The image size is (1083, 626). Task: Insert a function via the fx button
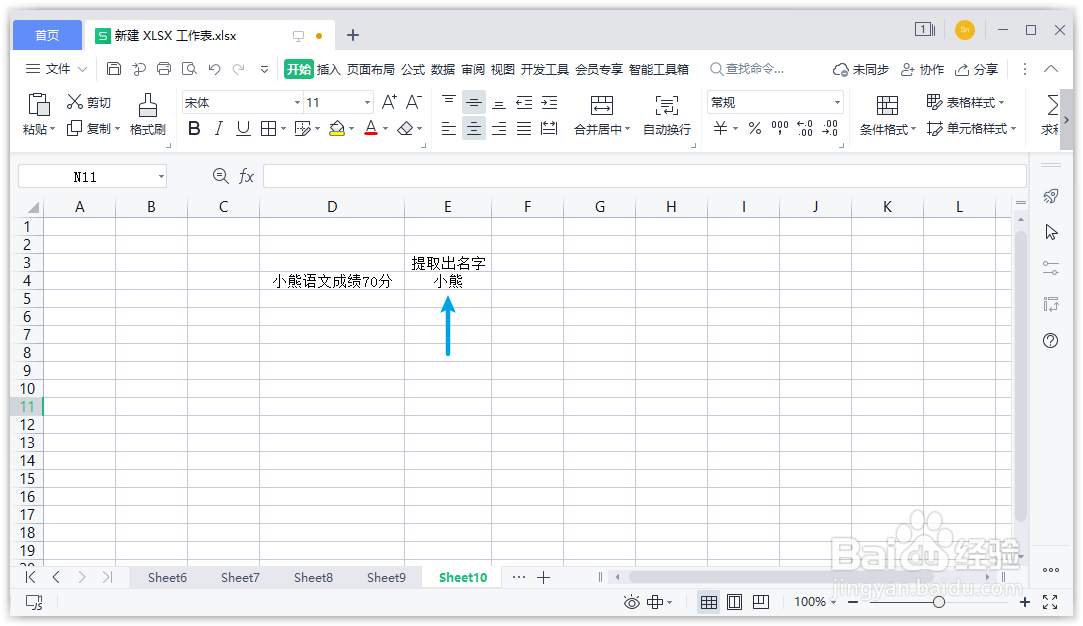click(246, 176)
